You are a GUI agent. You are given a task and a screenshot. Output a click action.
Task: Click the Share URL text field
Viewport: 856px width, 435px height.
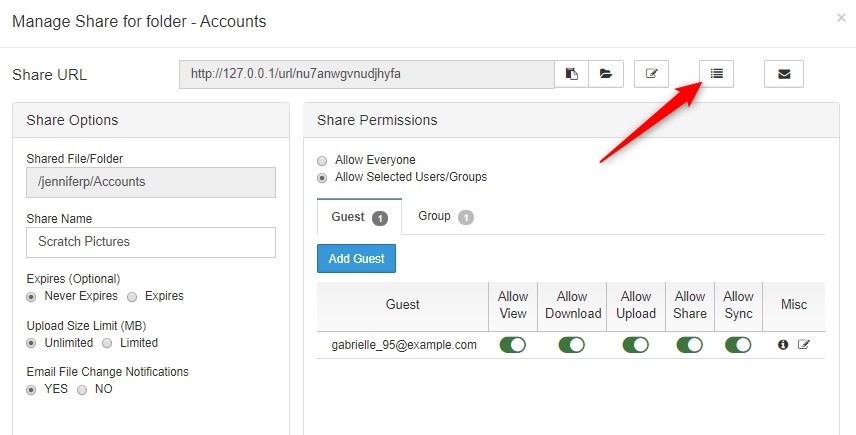pos(367,74)
